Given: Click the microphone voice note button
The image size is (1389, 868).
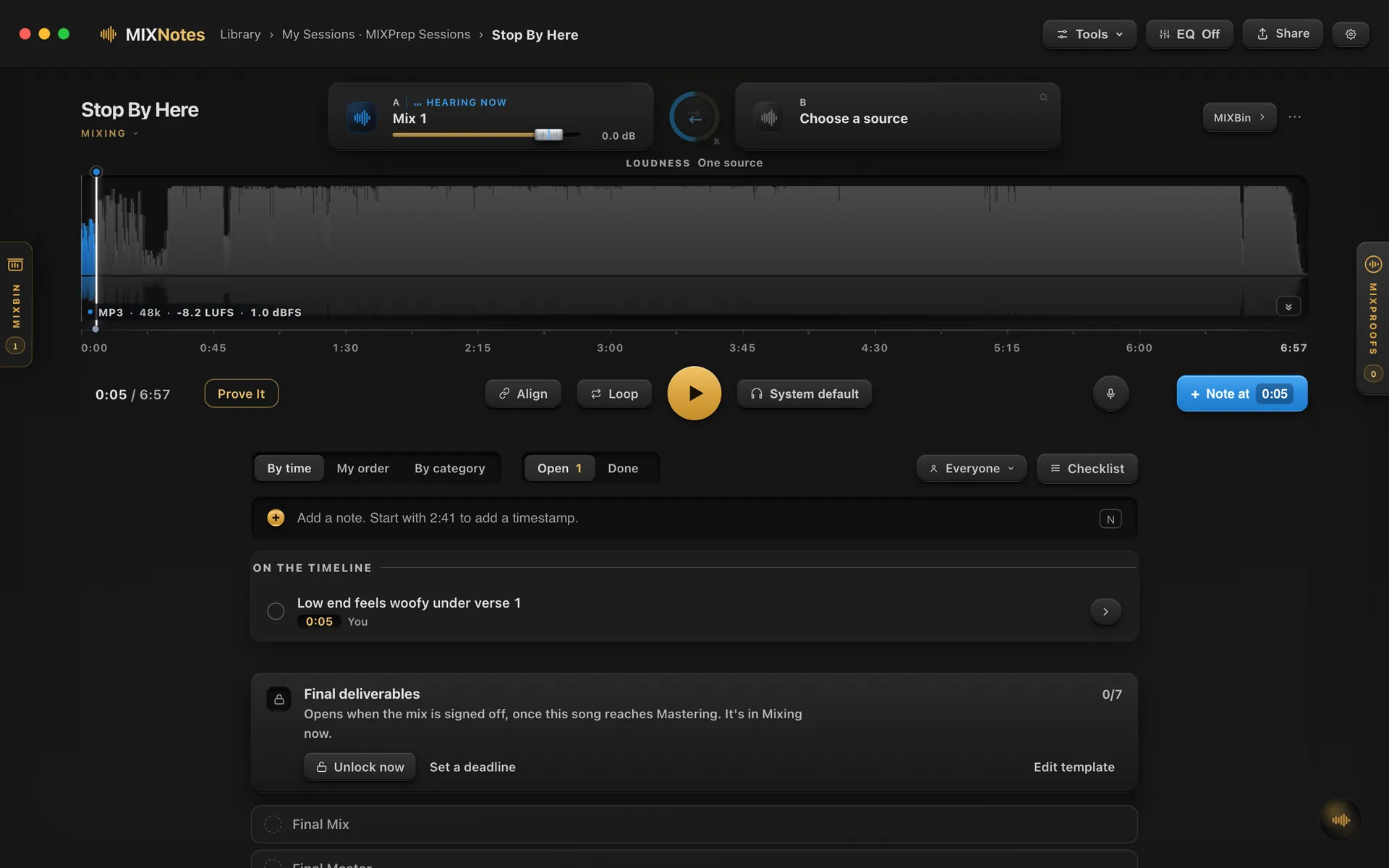Looking at the screenshot, I should click(1110, 393).
